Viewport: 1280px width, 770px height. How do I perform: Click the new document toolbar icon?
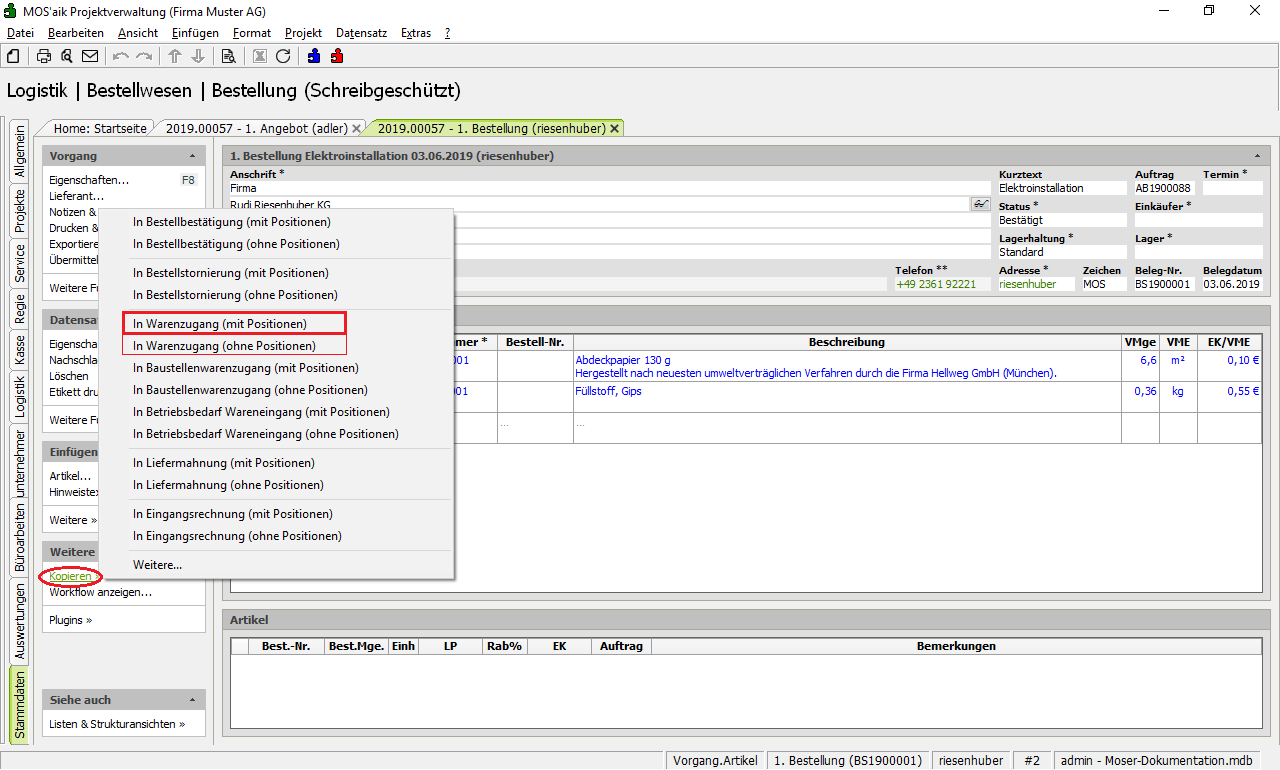pos(13,56)
